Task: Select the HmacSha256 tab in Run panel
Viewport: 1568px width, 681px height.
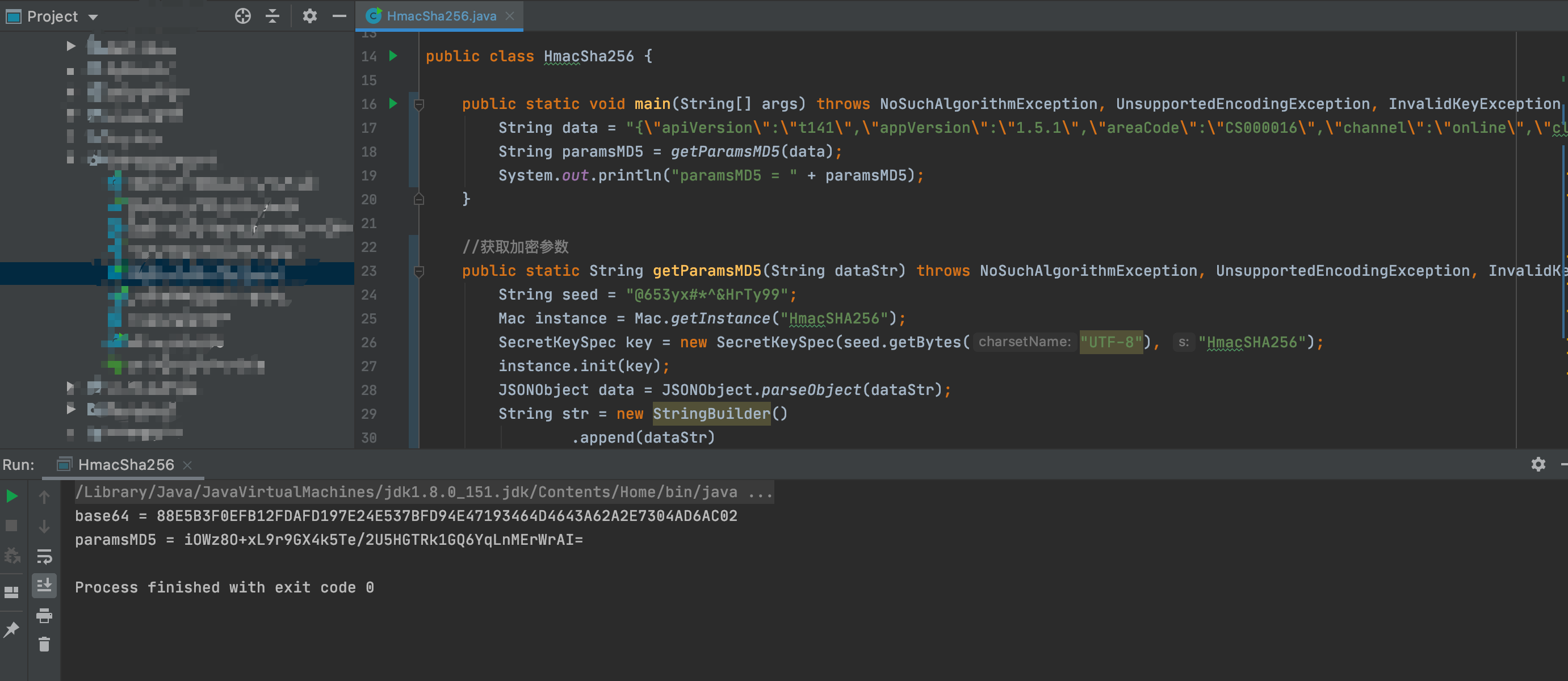Action: tap(125, 464)
